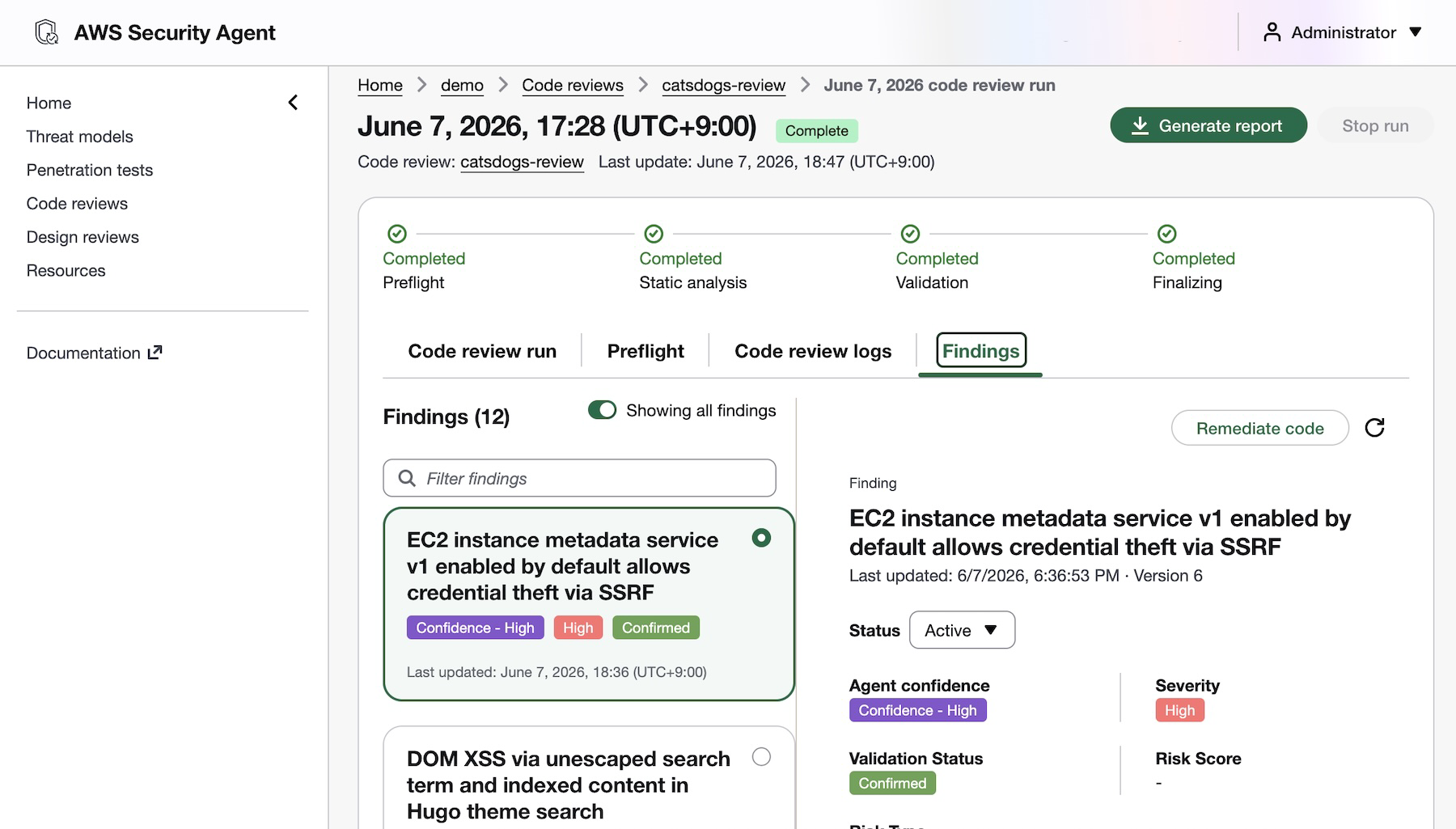Image resolution: width=1456 pixels, height=829 pixels.
Task: Click the Static analysis completed checkmark icon
Action: point(654,234)
